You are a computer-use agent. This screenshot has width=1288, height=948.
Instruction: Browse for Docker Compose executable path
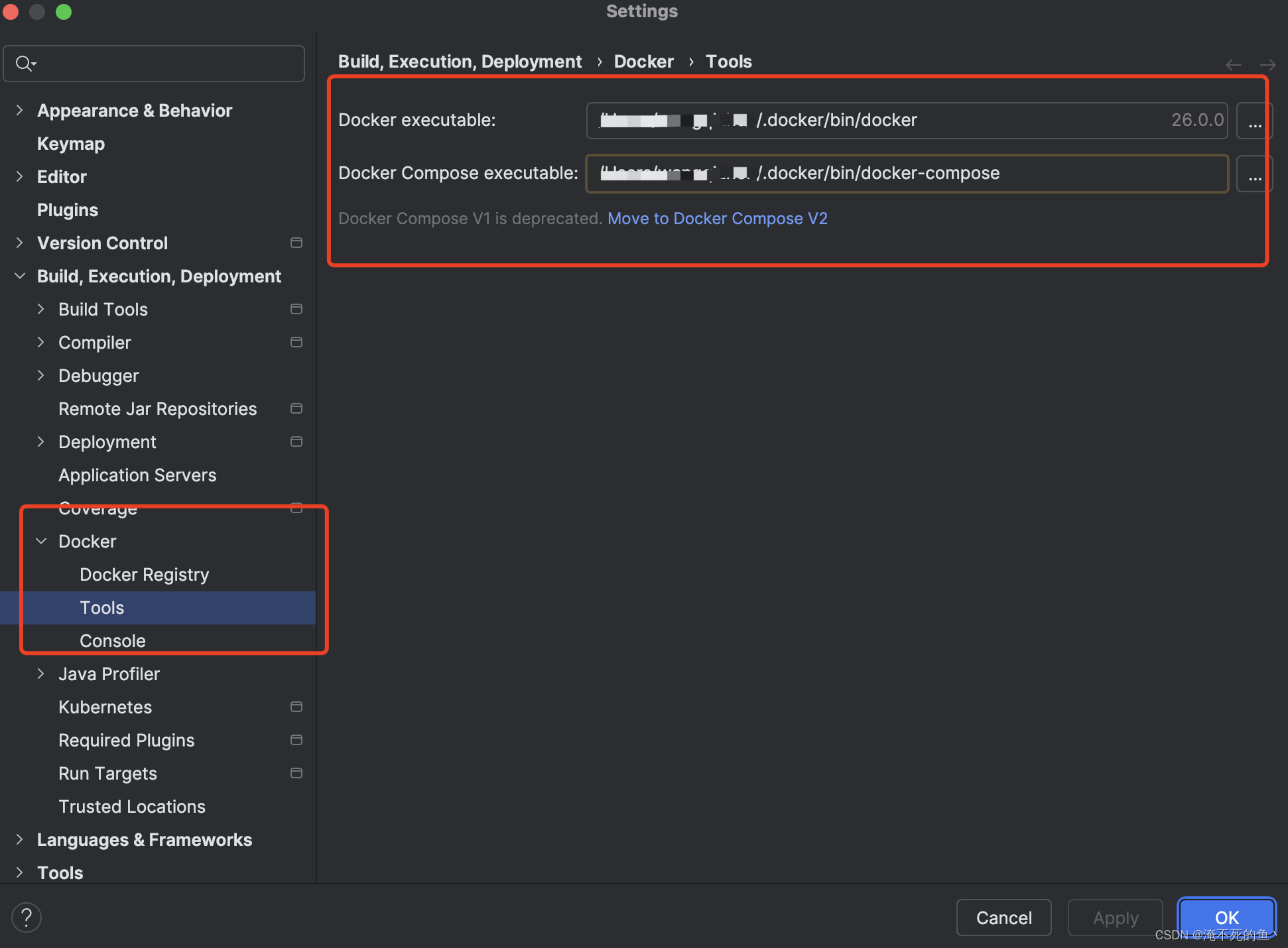pyautogui.click(x=1254, y=174)
